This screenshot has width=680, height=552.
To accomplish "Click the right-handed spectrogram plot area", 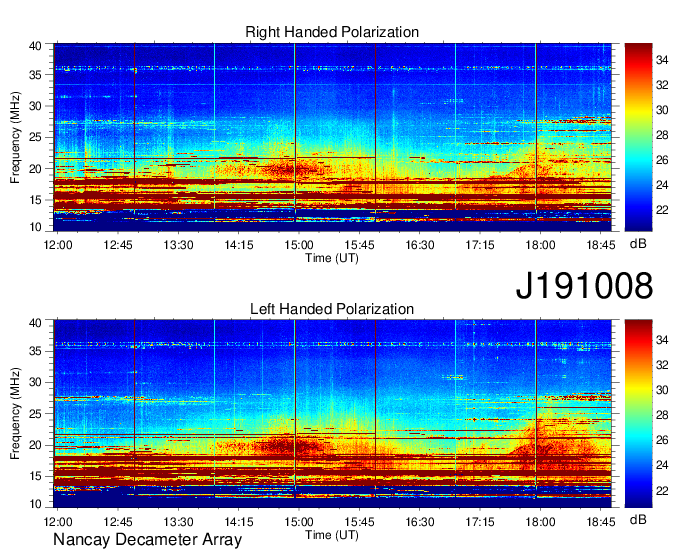I will (x=332, y=137).
